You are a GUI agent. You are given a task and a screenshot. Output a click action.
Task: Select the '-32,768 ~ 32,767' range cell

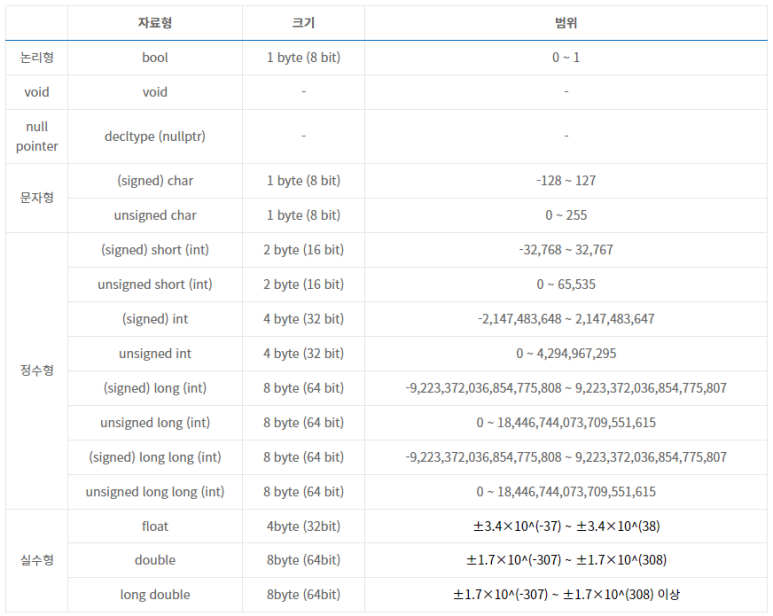566,250
